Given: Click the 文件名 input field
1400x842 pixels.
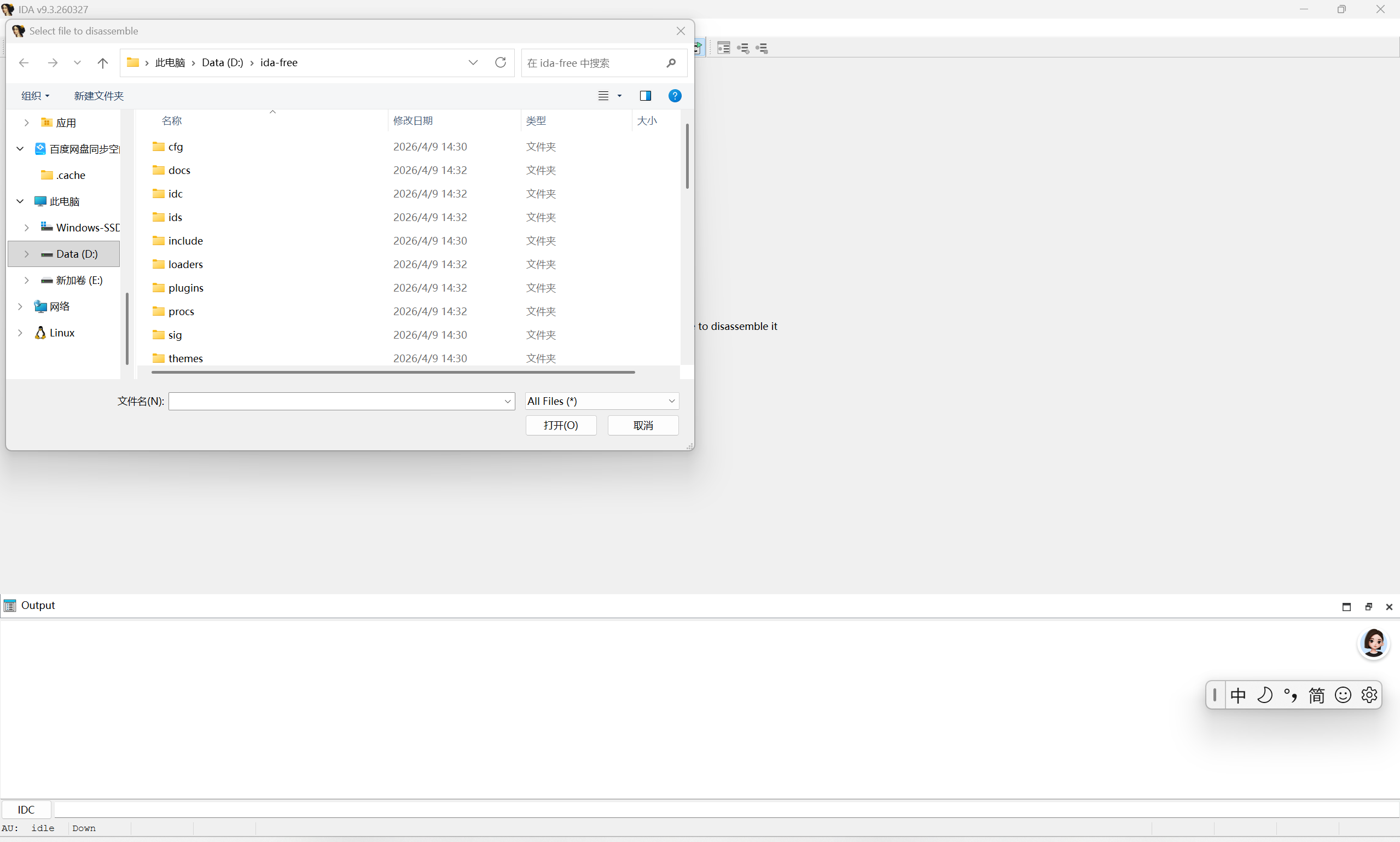Looking at the screenshot, I should coord(335,401).
